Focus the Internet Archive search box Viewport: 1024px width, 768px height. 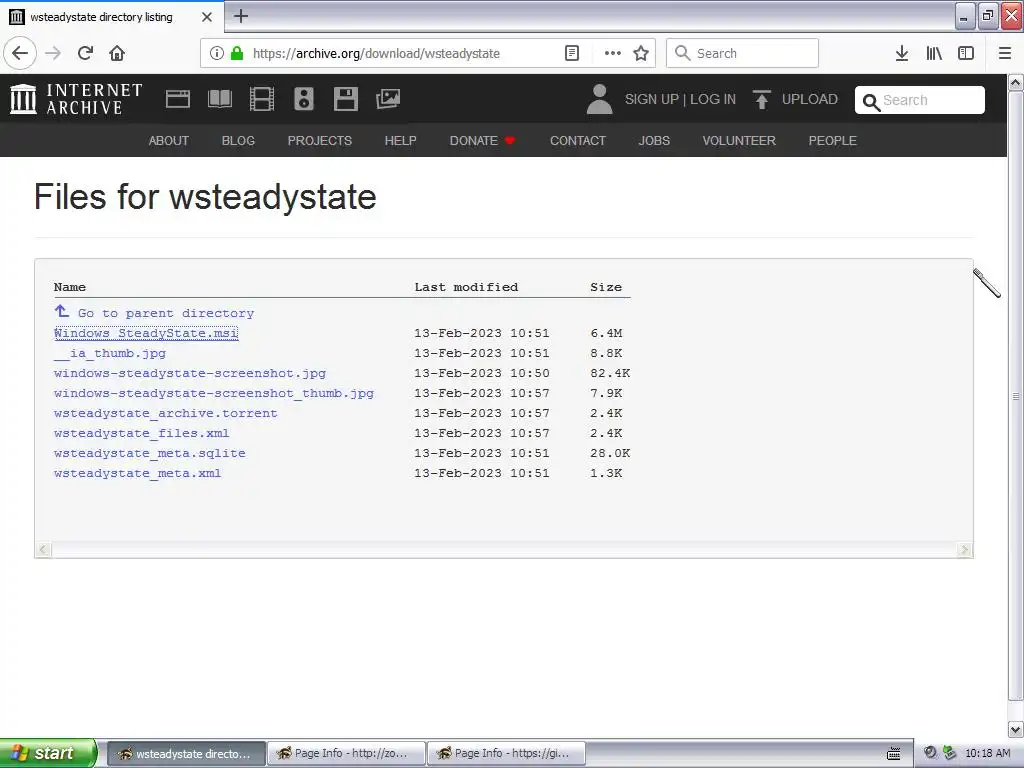[920, 100]
